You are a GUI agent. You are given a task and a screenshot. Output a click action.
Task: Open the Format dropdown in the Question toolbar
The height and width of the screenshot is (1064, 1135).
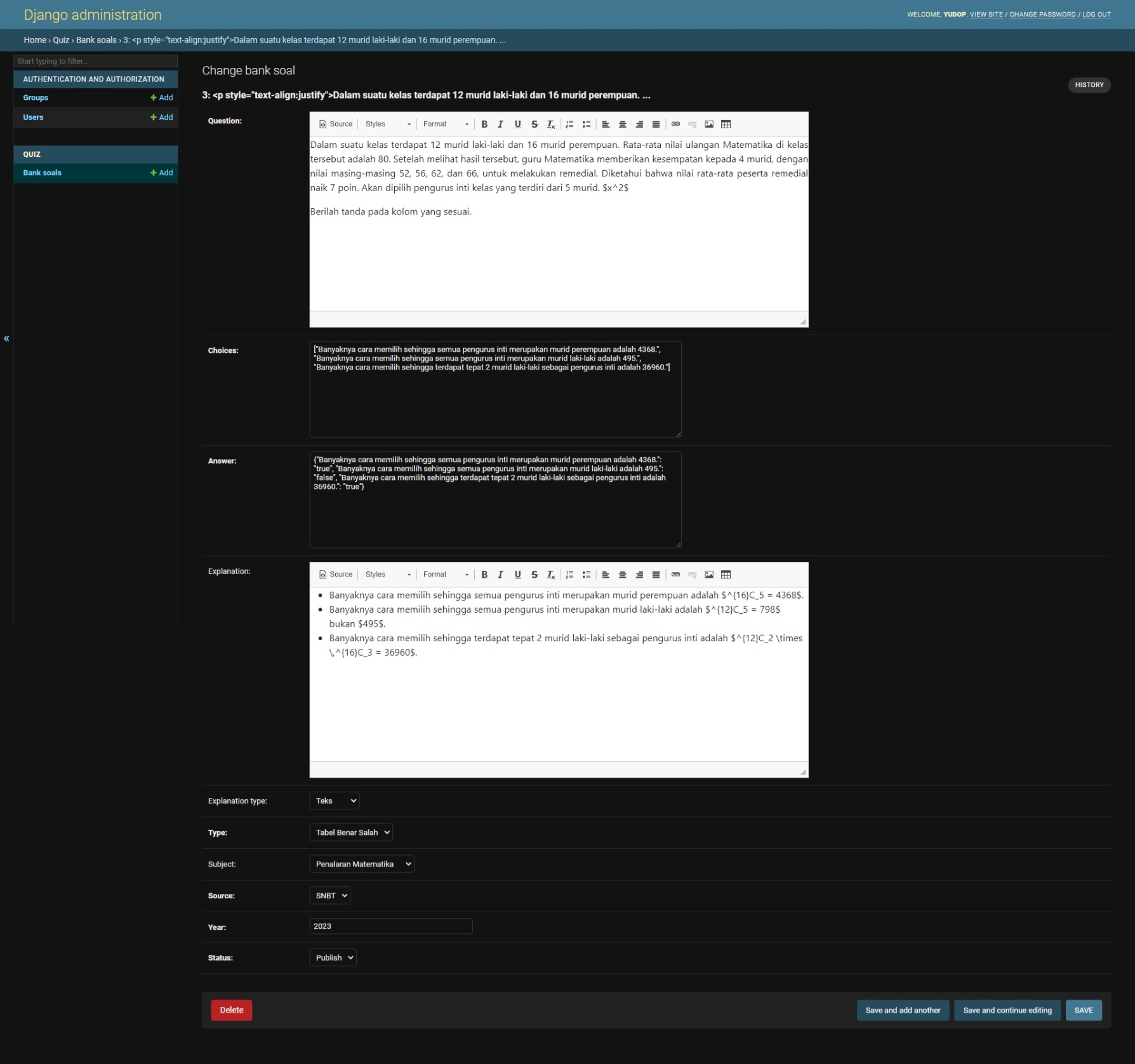444,124
